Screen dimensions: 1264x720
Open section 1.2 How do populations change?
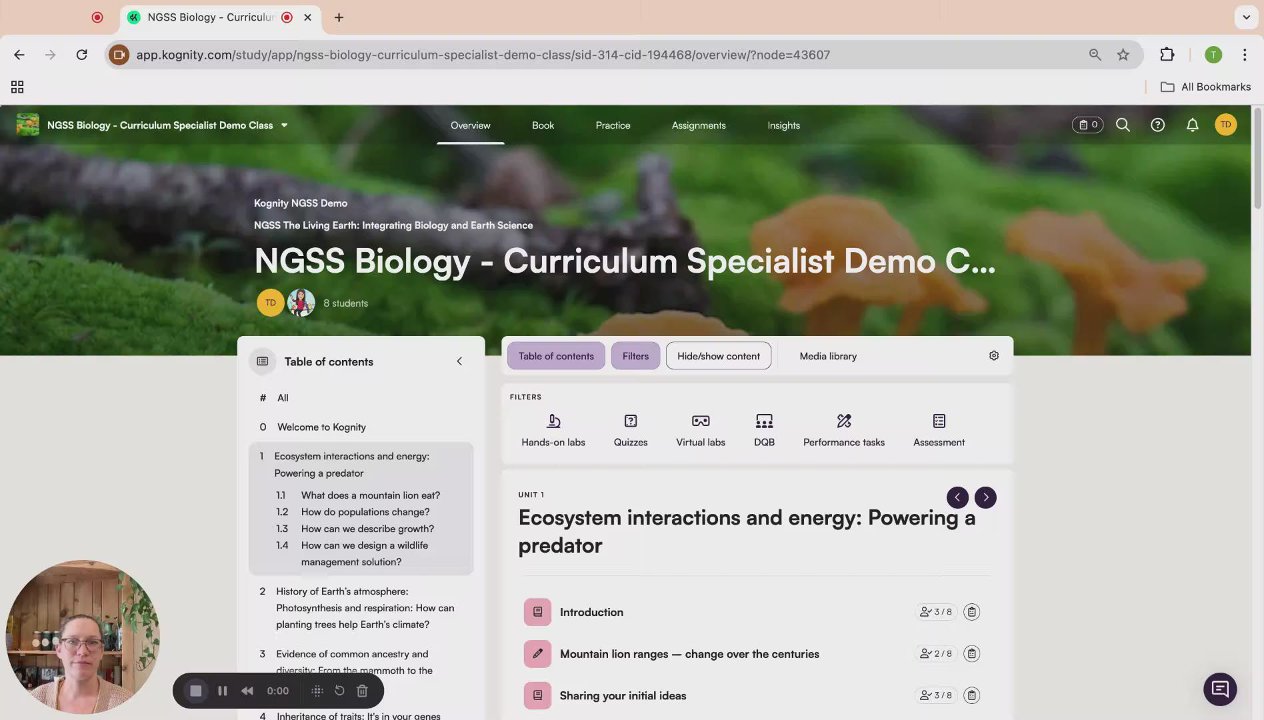(365, 512)
